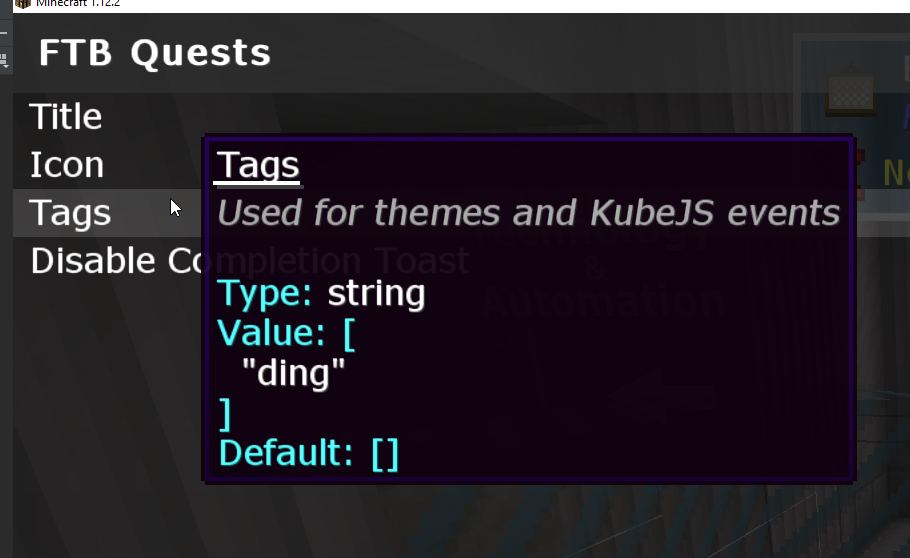Click the dimmed Automation text in background
This screenshot has height=558, width=910.
[603, 301]
